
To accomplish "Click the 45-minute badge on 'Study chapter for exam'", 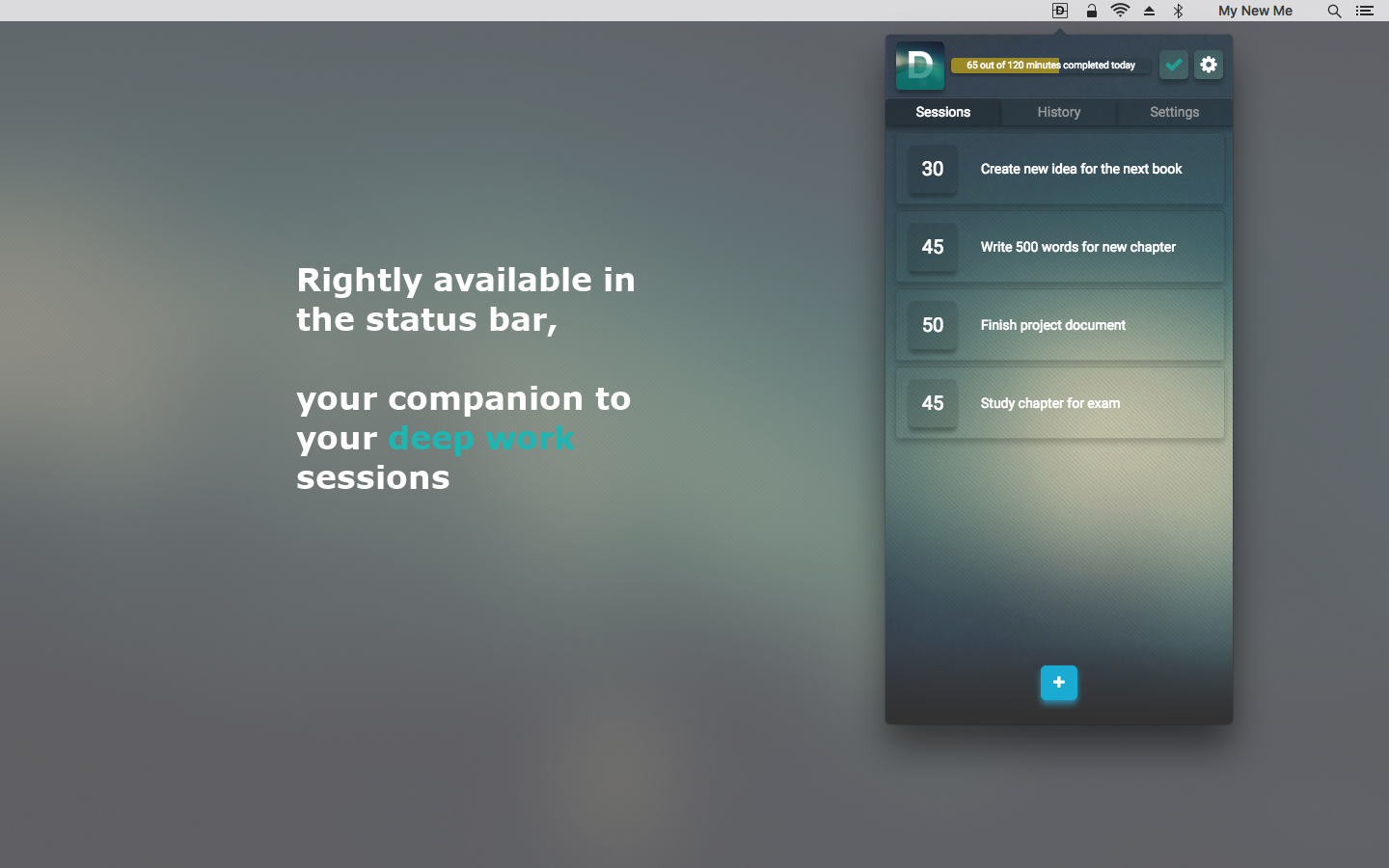I will coord(932,403).
